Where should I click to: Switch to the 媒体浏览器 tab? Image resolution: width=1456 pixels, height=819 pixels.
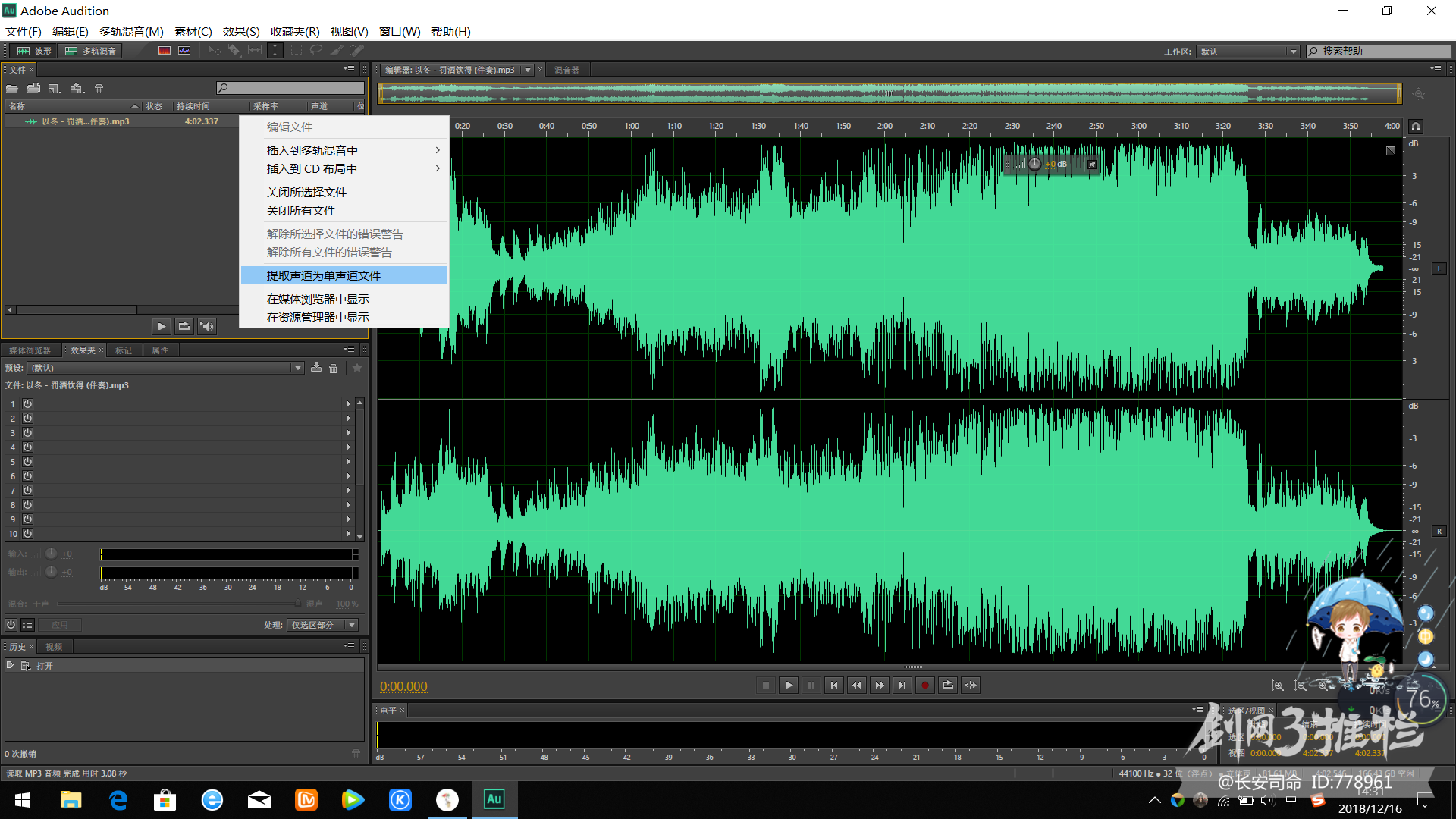click(x=30, y=350)
